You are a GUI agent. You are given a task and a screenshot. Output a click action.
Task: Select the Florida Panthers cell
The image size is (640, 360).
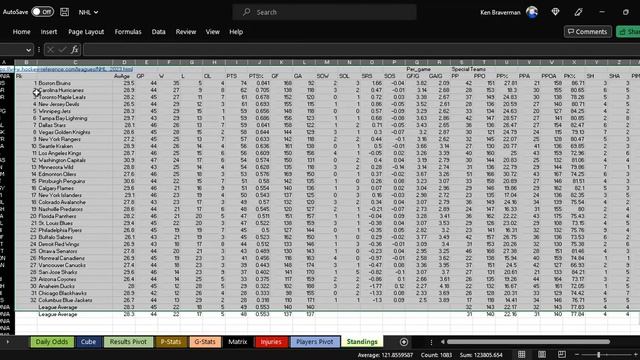click(x=75, y=216)
